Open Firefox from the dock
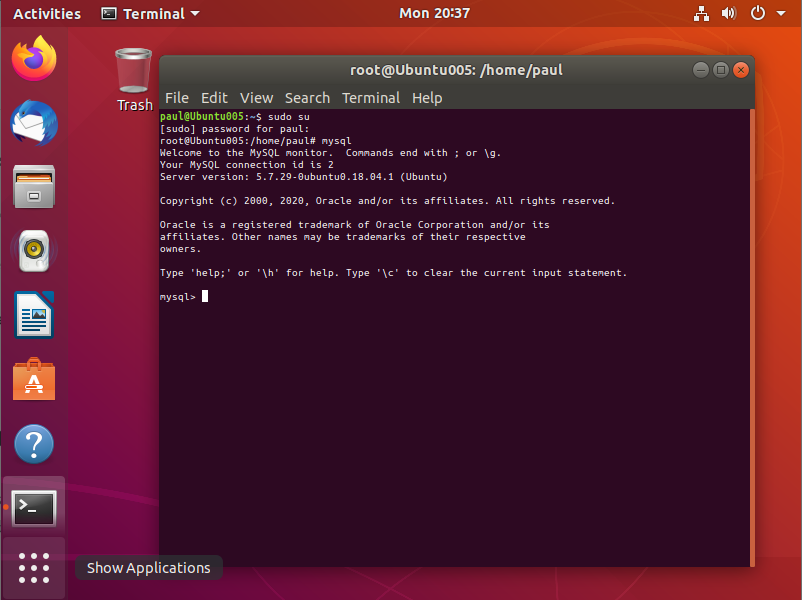The height and width of the screenshot is (600, 802). coord(34,58)
